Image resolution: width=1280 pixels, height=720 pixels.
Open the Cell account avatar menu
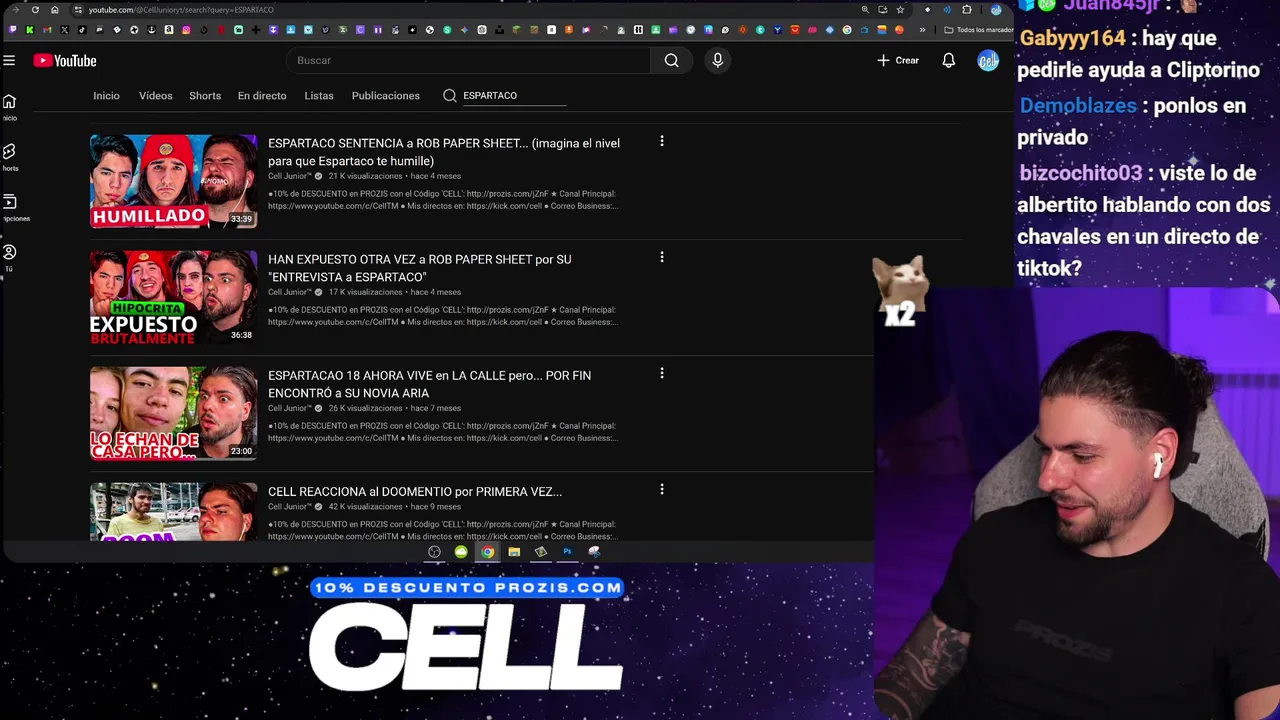988,60
